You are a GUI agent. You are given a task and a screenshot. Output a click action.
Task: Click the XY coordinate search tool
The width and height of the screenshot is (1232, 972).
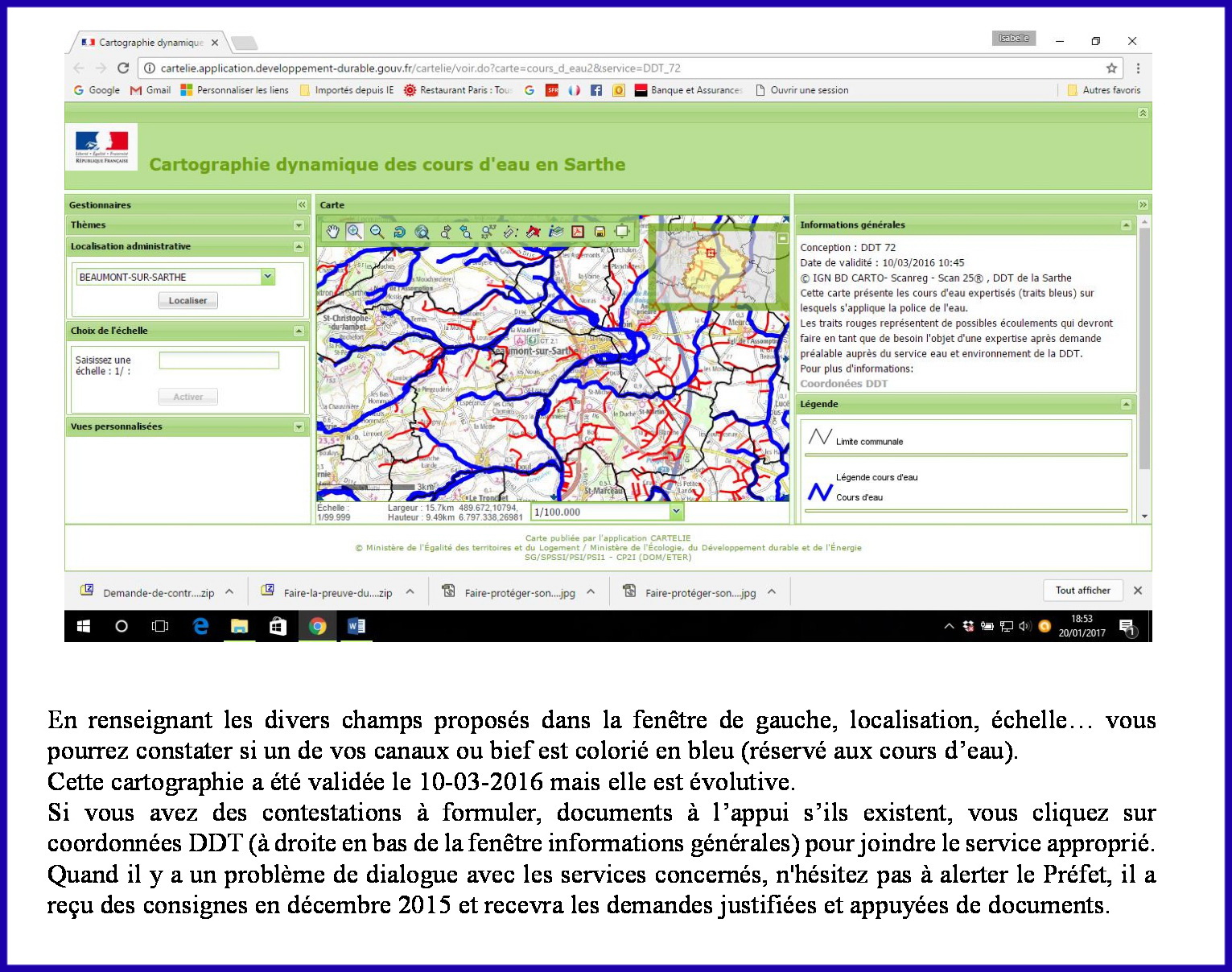point(488,232)
